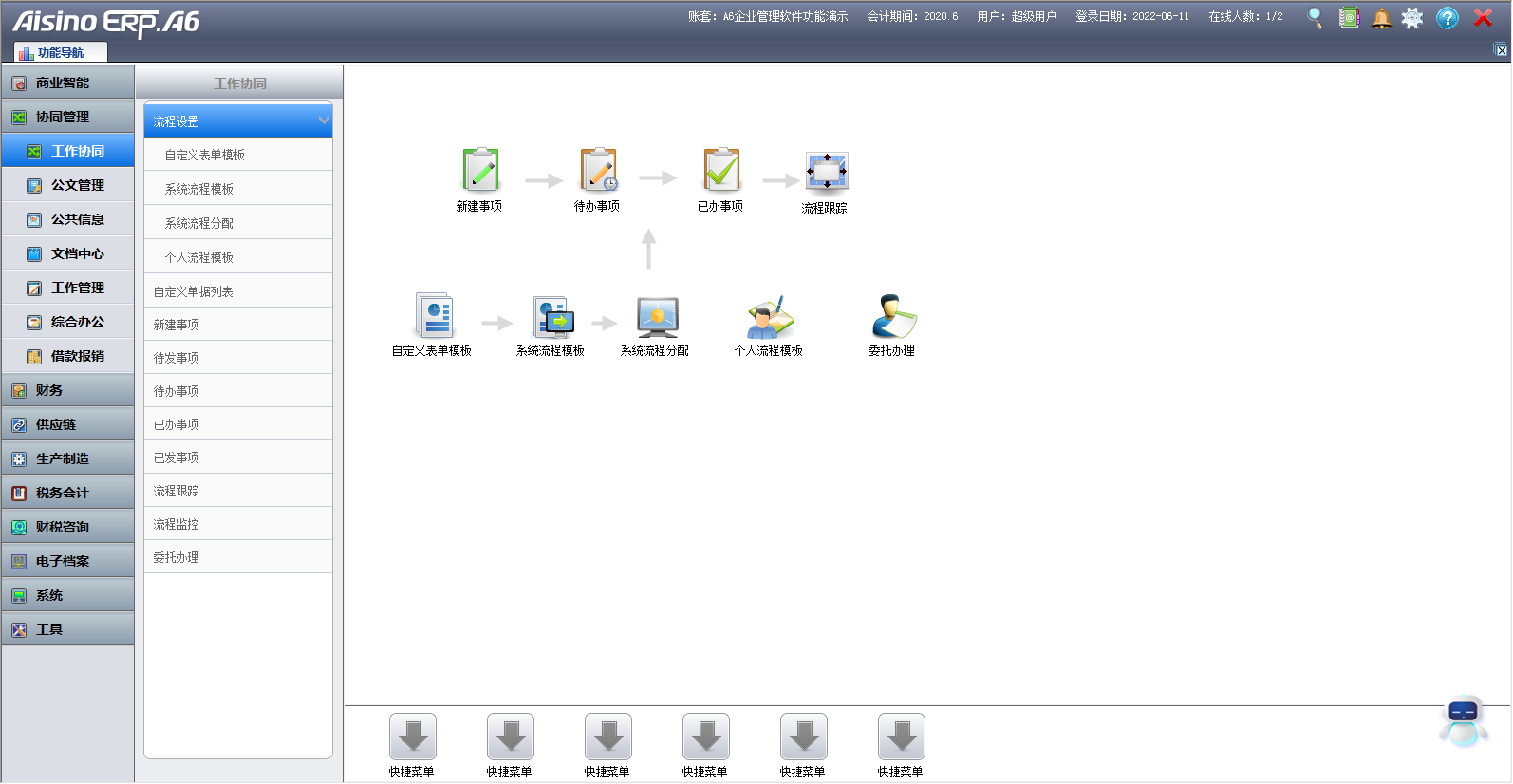The height and width of the screenshot is (784, 1513).
Task: Collapse the 流程设置 section header
Action: [x=237, y=121]
